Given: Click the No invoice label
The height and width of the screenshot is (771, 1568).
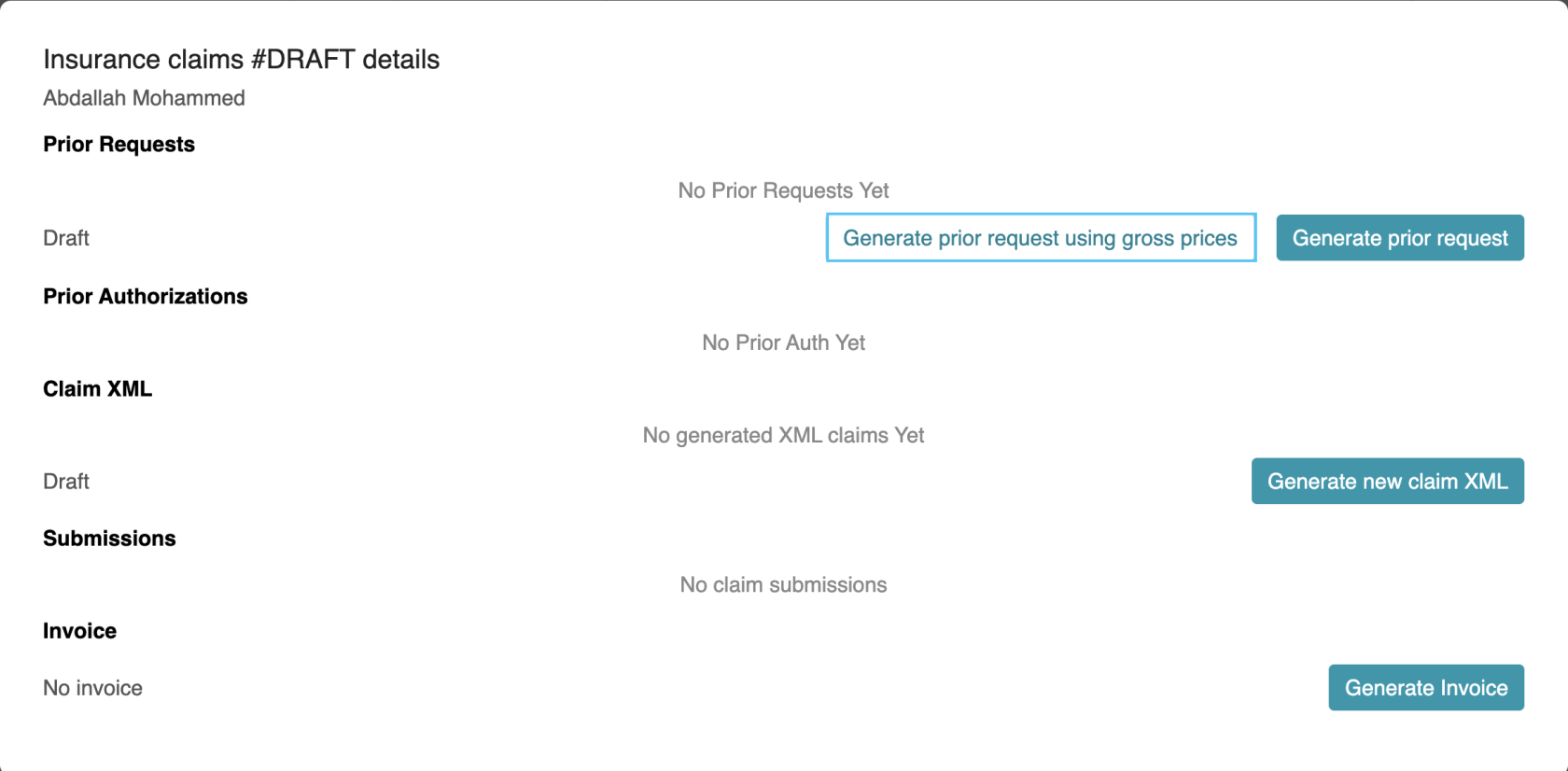Looking at the screenshot, I should 91,688.
